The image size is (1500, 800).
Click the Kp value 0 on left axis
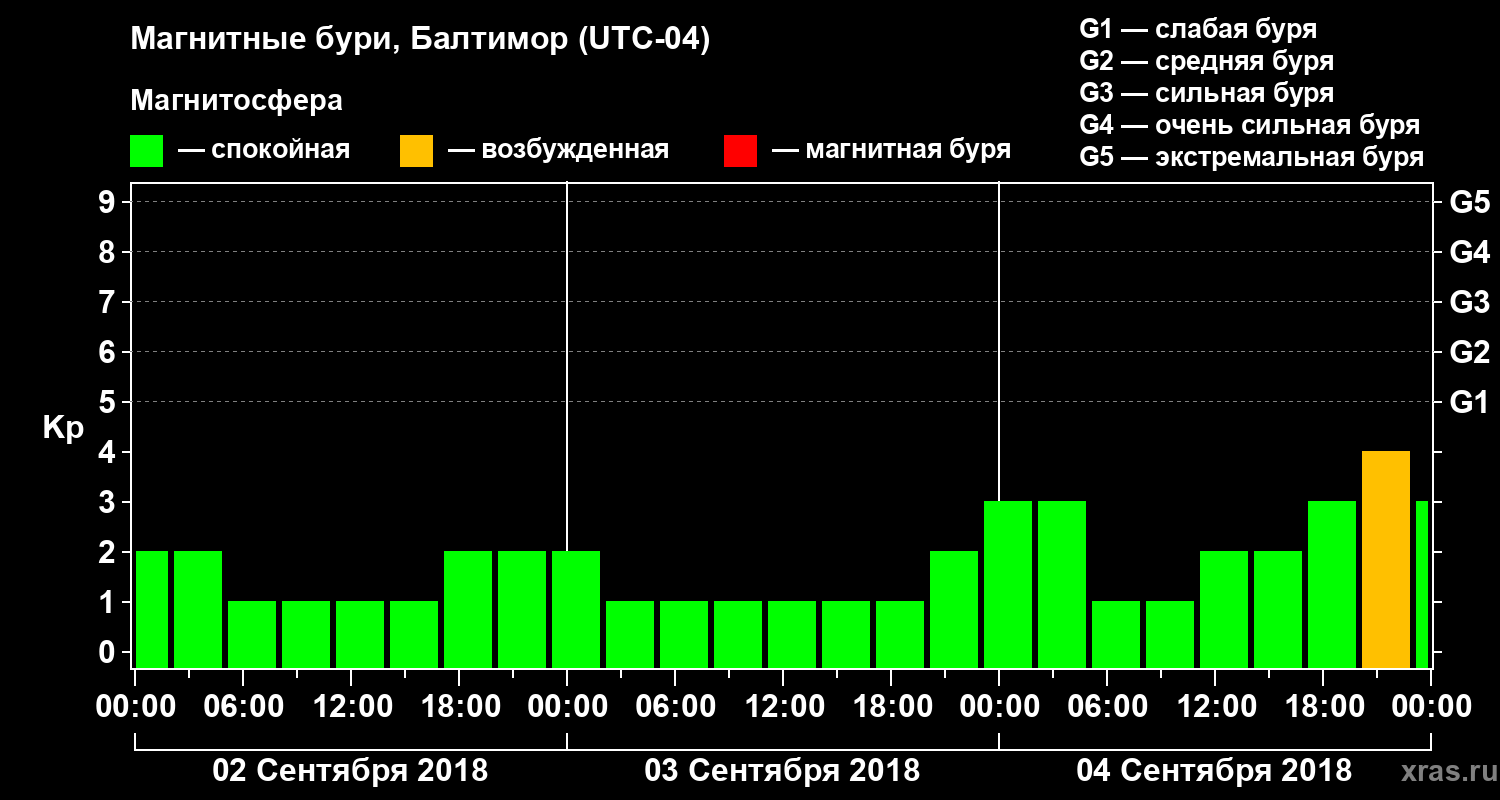point(109,652)
